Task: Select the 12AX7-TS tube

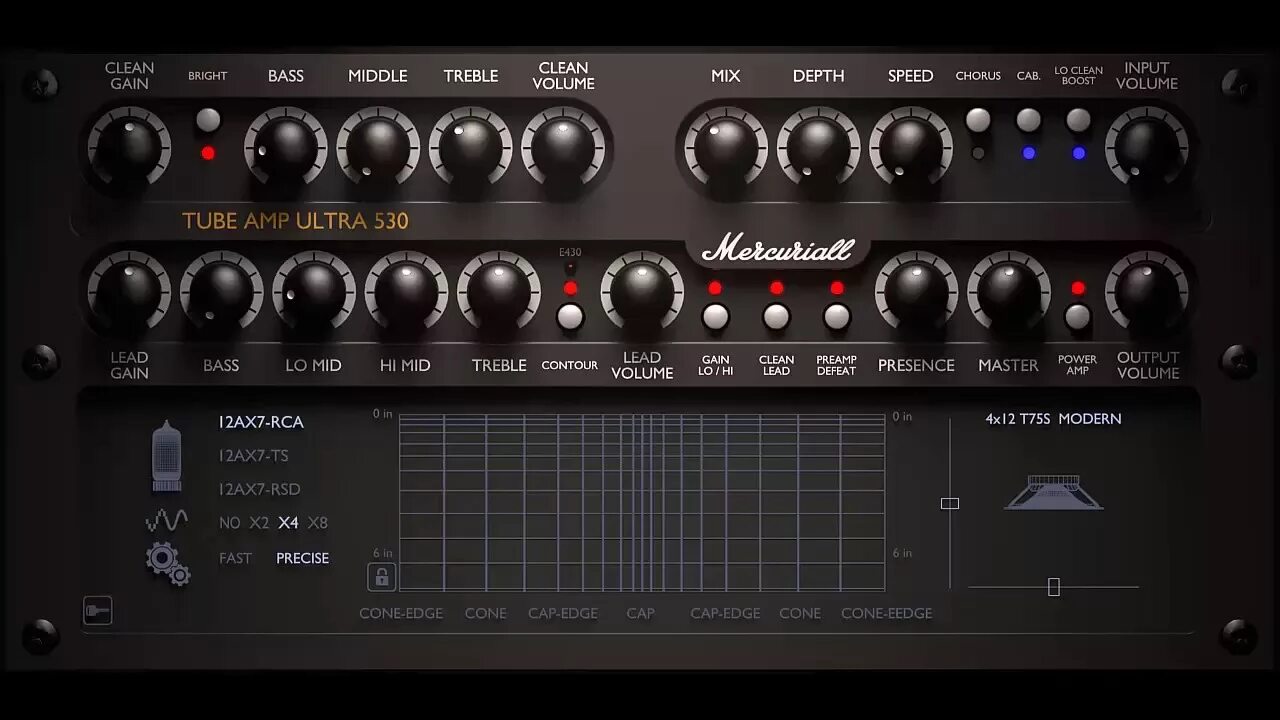Action: [x=253, y=455]
